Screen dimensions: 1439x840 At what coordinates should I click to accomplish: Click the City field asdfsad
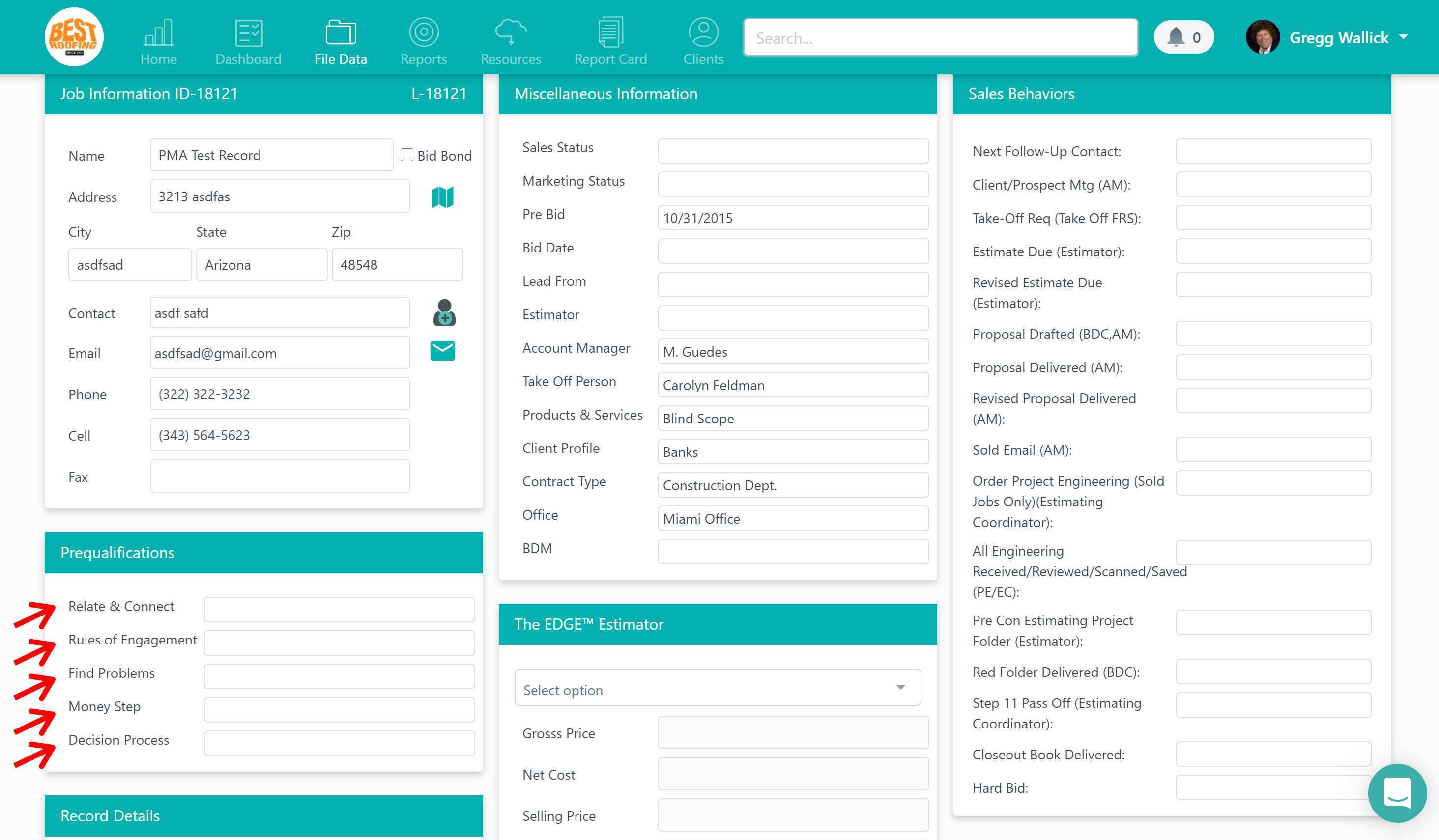coord(130,264)
